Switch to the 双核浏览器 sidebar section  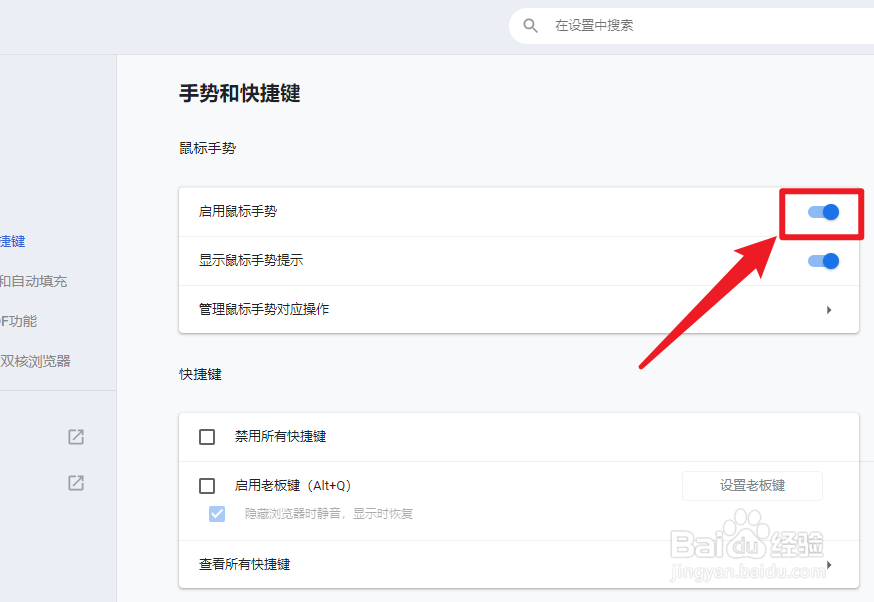(36, 361)
